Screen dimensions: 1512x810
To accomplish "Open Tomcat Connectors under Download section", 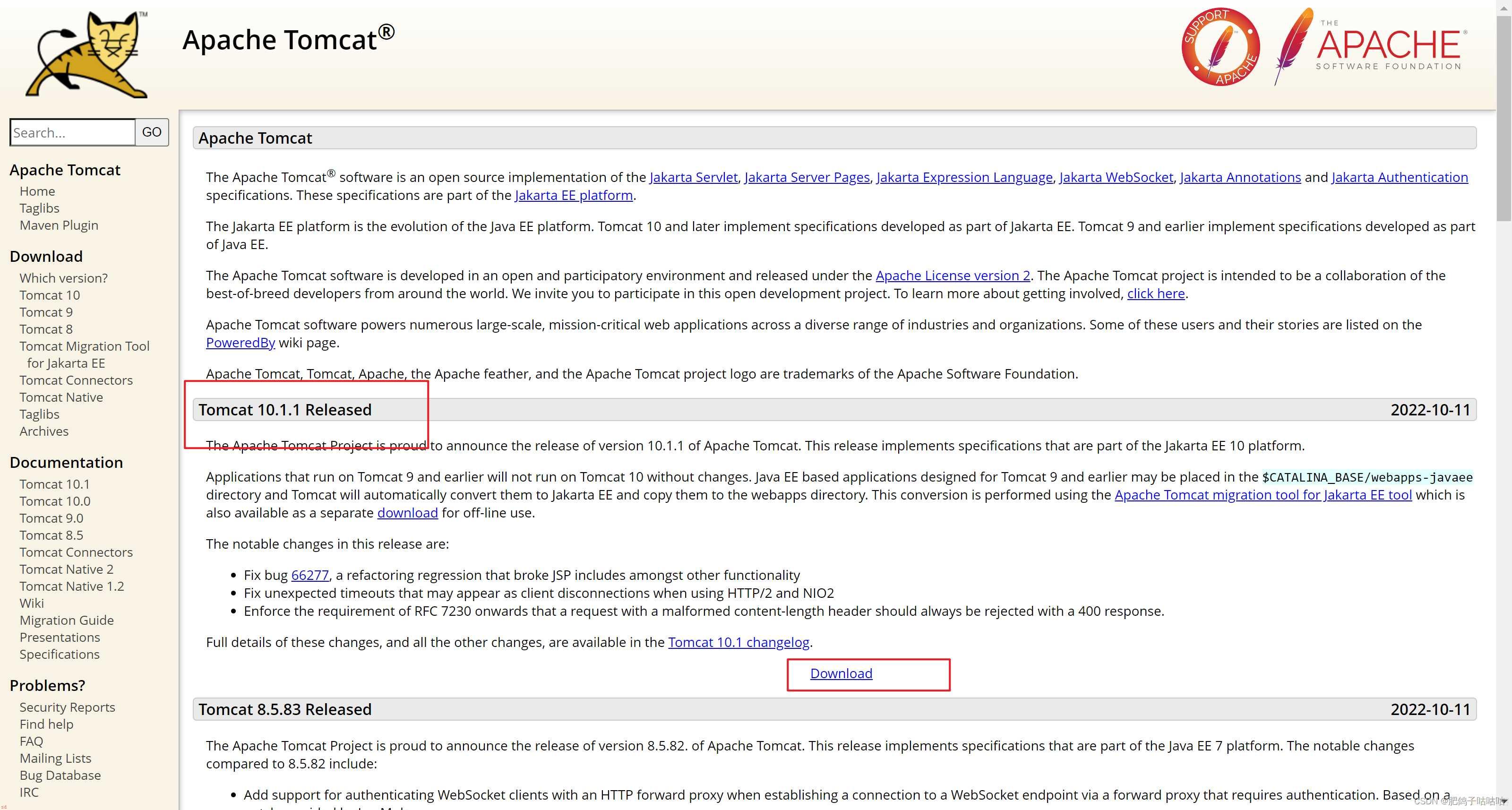I will (x=76, y=380).
